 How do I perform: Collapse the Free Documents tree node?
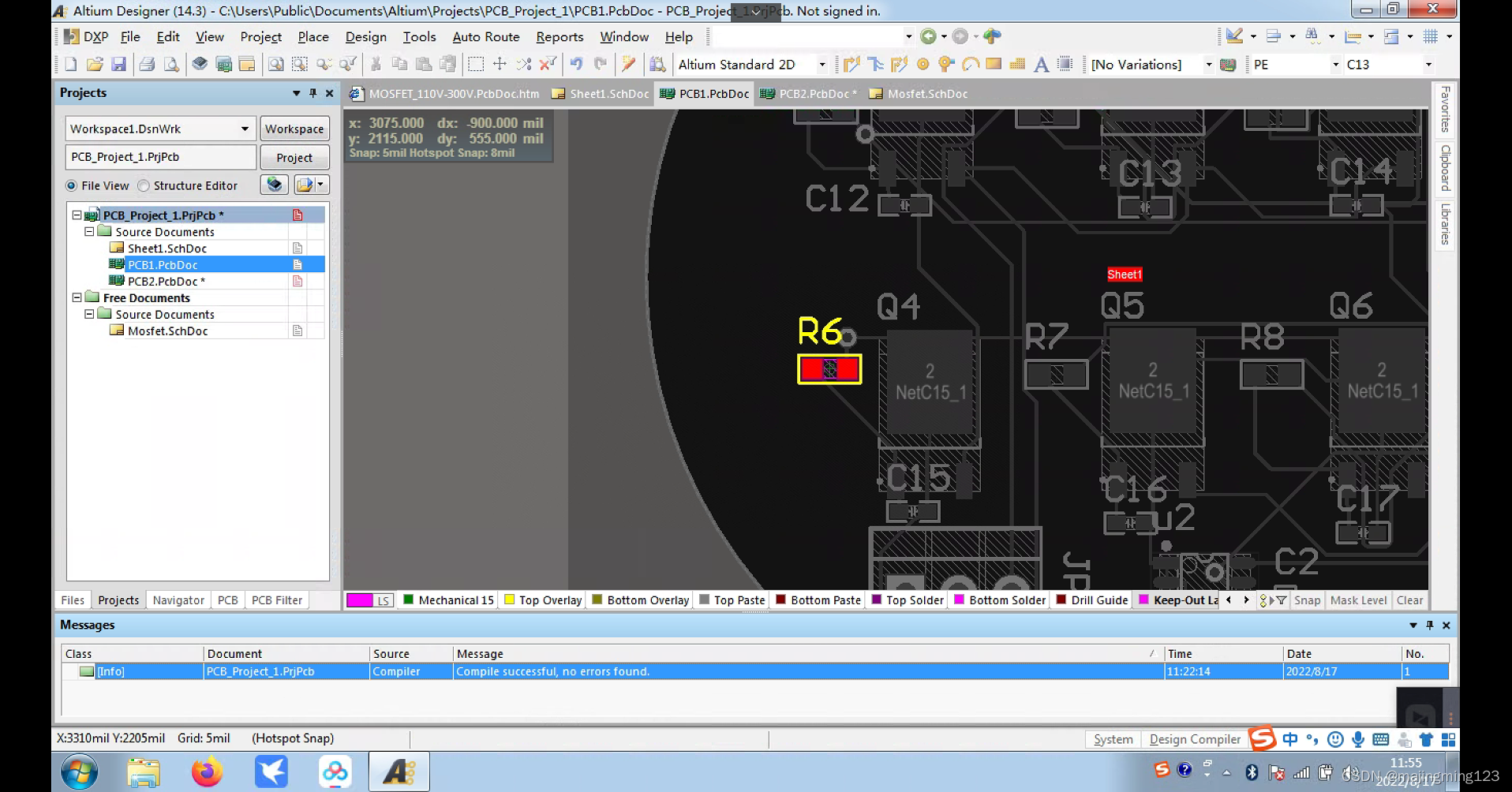click(x=77, y=298)
